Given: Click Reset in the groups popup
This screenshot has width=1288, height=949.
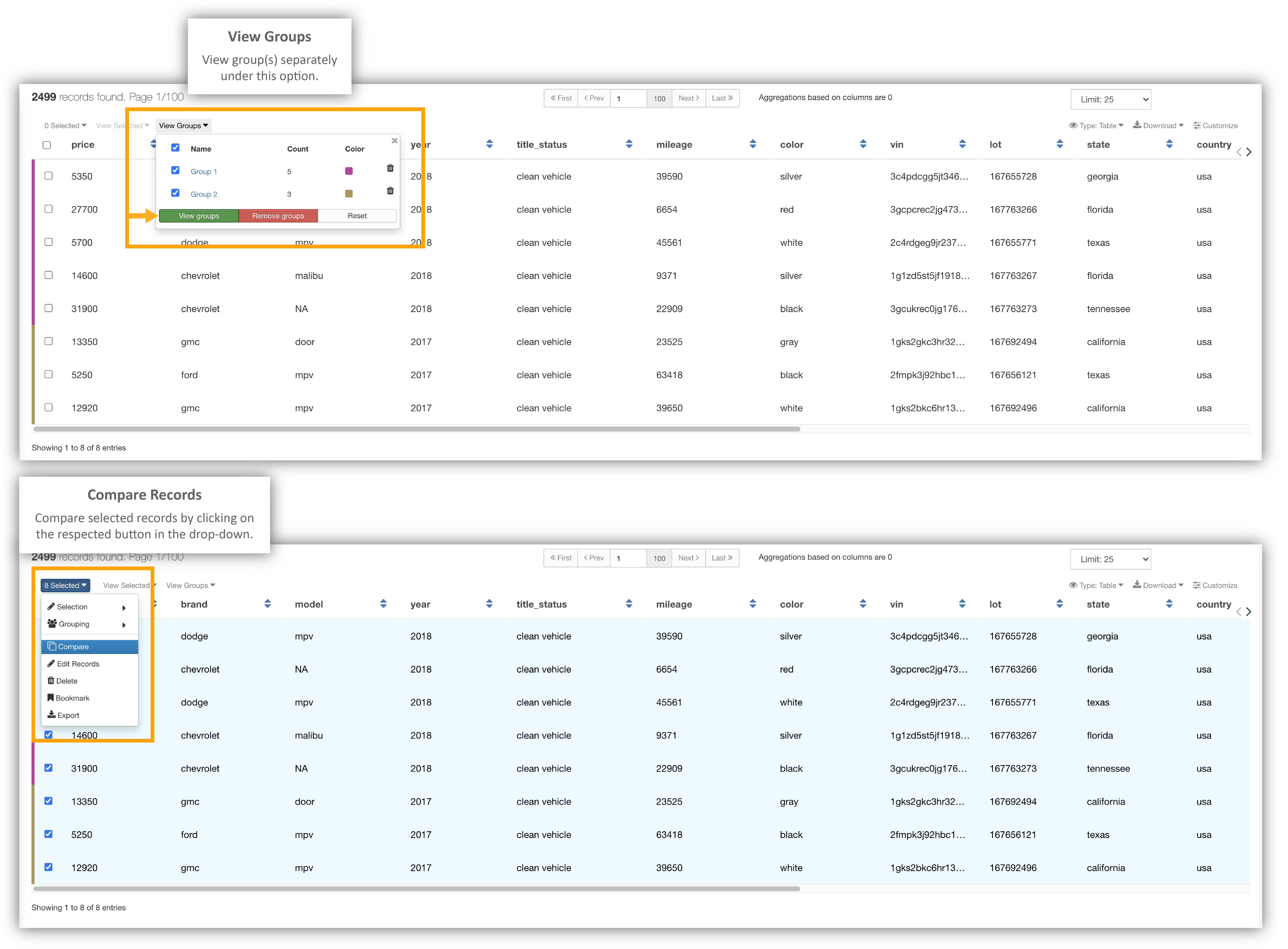Looking at the screenshot, I should coord(357,216).
